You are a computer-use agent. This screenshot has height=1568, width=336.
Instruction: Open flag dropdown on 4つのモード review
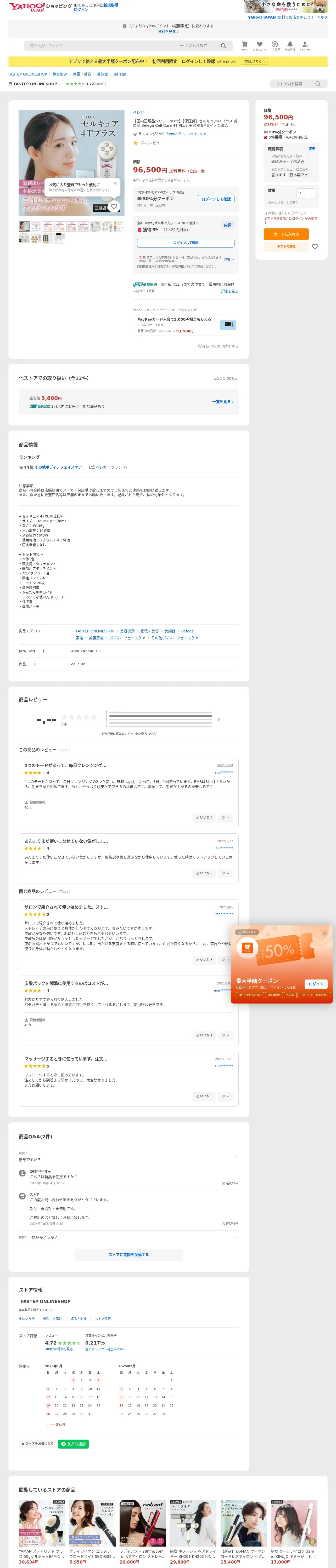point(226,817)
